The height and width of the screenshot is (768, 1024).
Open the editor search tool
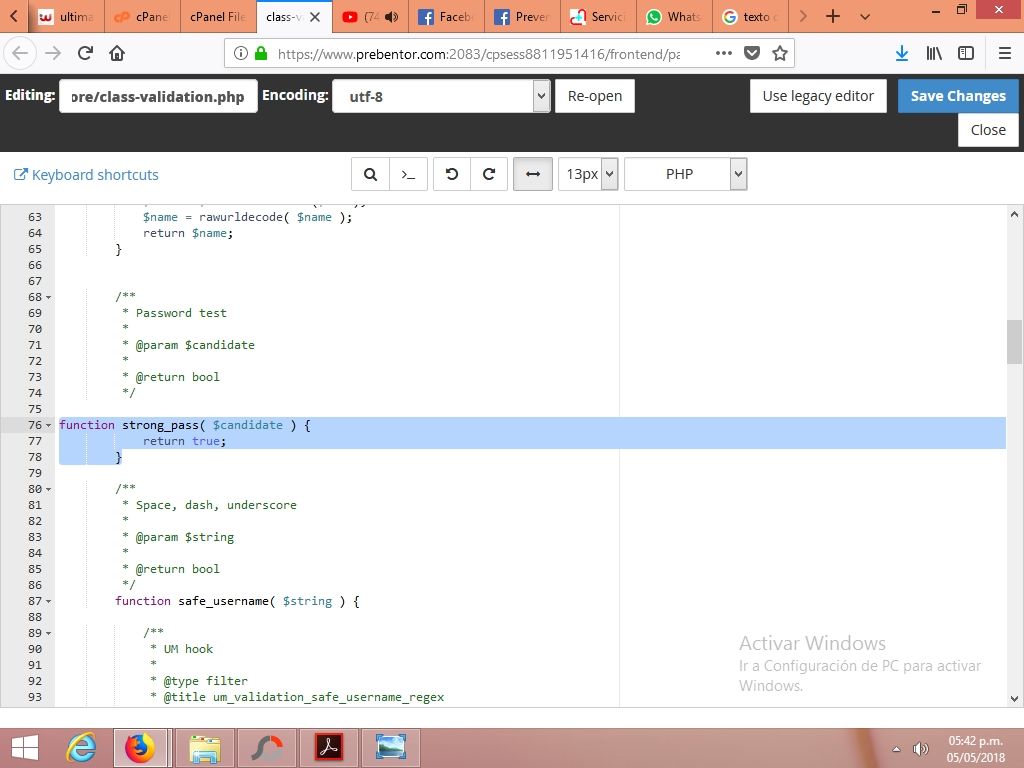pyautogui.click(x=370, y=174)
